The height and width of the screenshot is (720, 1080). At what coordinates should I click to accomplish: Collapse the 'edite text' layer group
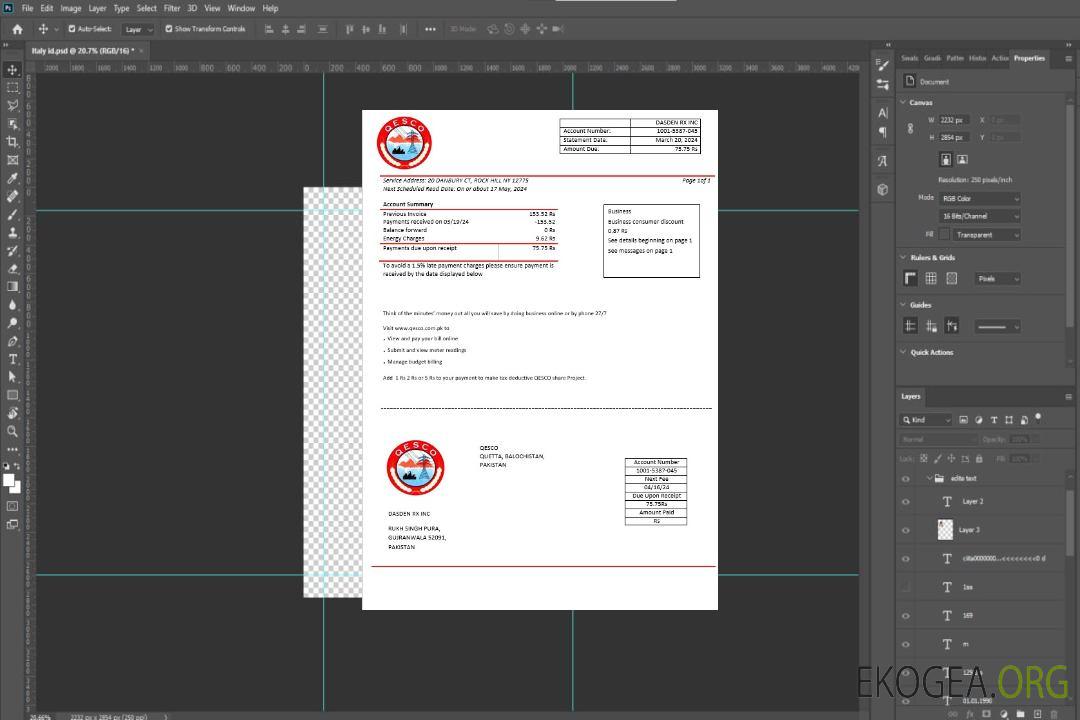[x=929, y=478]
